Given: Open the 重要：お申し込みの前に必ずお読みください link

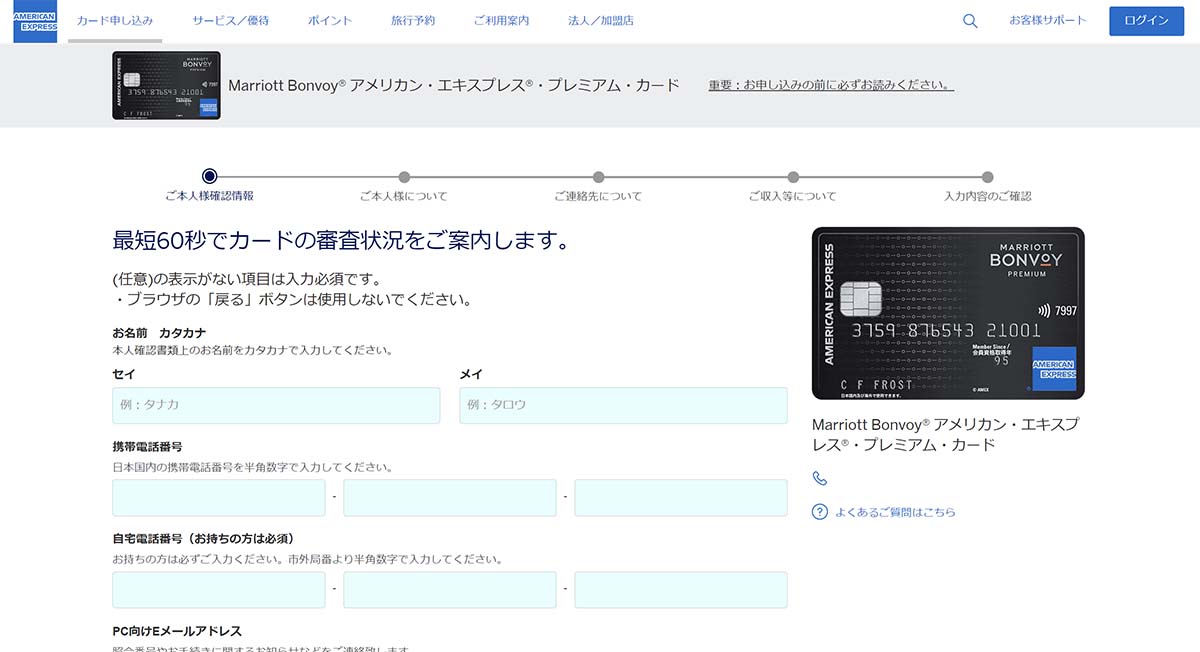Looking at the screenshot, I should pos(831,85).
